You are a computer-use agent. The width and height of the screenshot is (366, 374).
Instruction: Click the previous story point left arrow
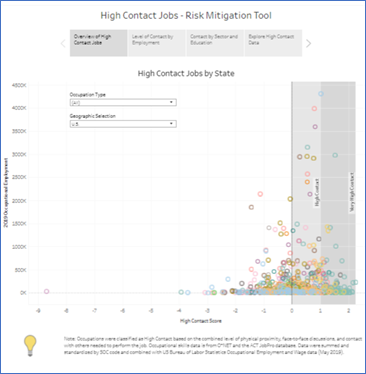pyautogui.click(x=63, y=43)
